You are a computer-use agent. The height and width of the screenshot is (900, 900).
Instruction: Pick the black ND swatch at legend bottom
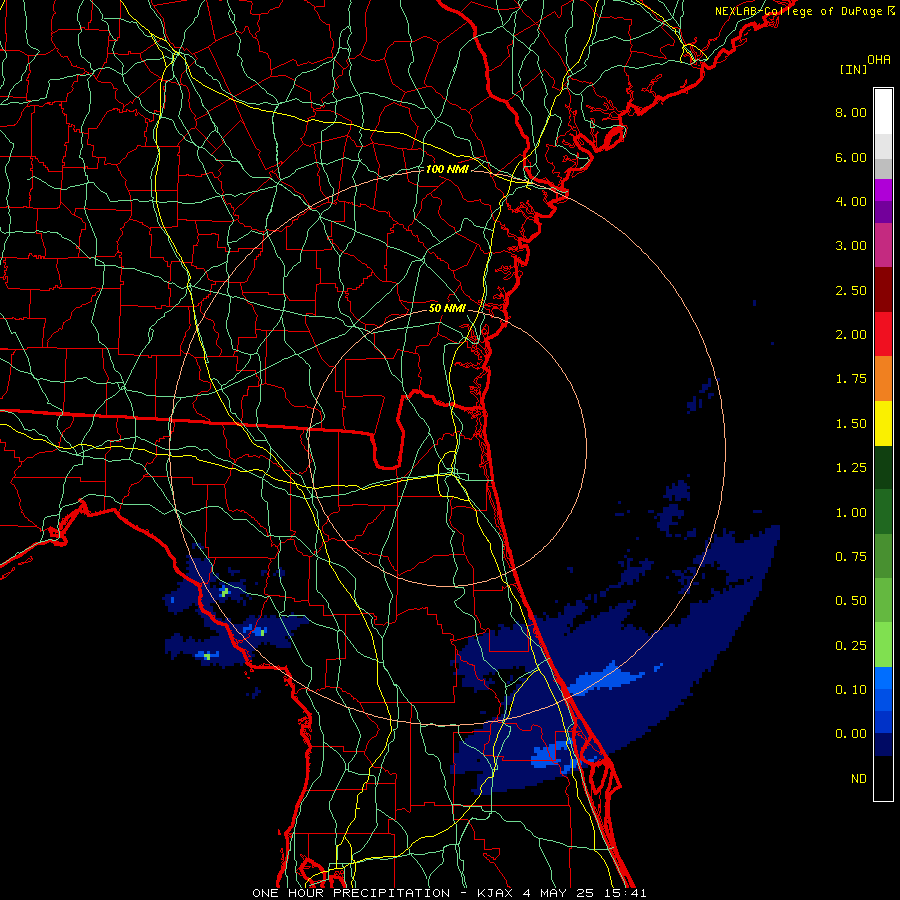point(883,778)
